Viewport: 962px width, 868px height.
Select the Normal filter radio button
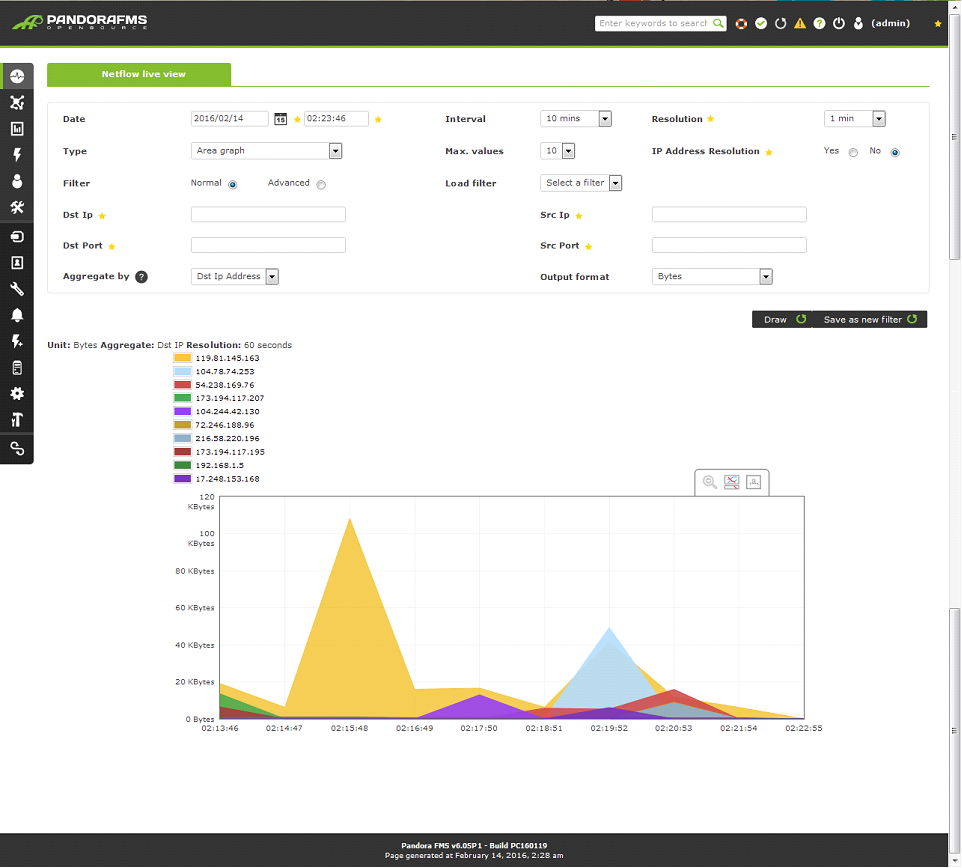point(233,185)
